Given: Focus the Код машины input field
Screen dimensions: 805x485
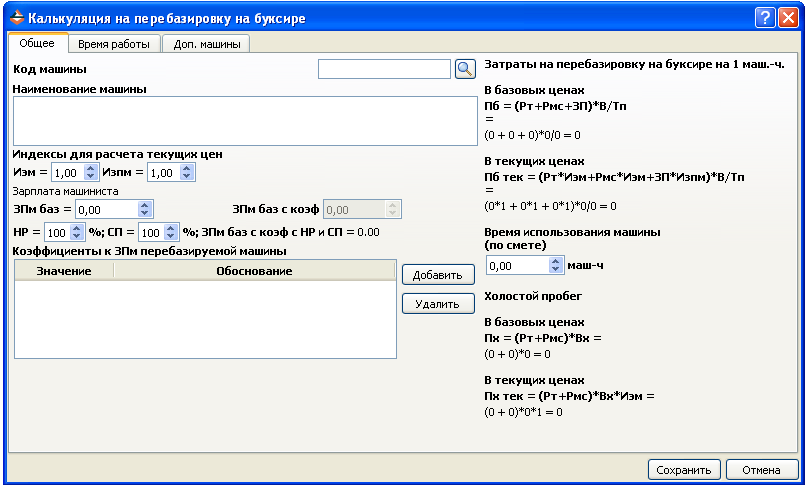Looking at the screenshot, I should 385,69.
